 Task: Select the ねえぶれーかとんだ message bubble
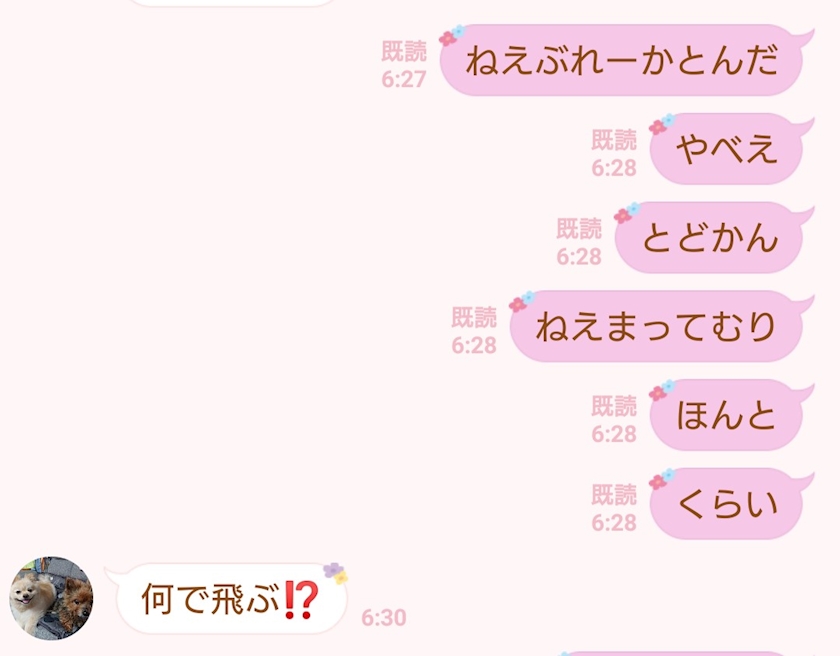(x=624, y=60)
